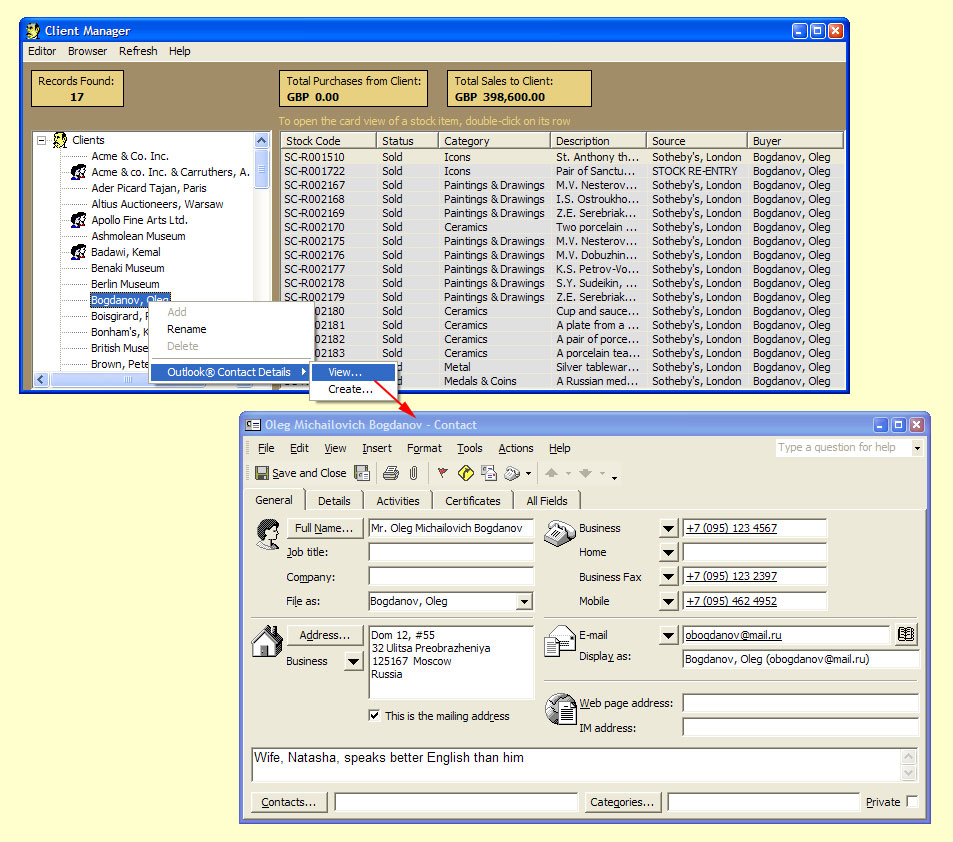Screen dimensions: 953x842
Task: Click the Previous Item up-arrow icon
Action: [551, 473]
